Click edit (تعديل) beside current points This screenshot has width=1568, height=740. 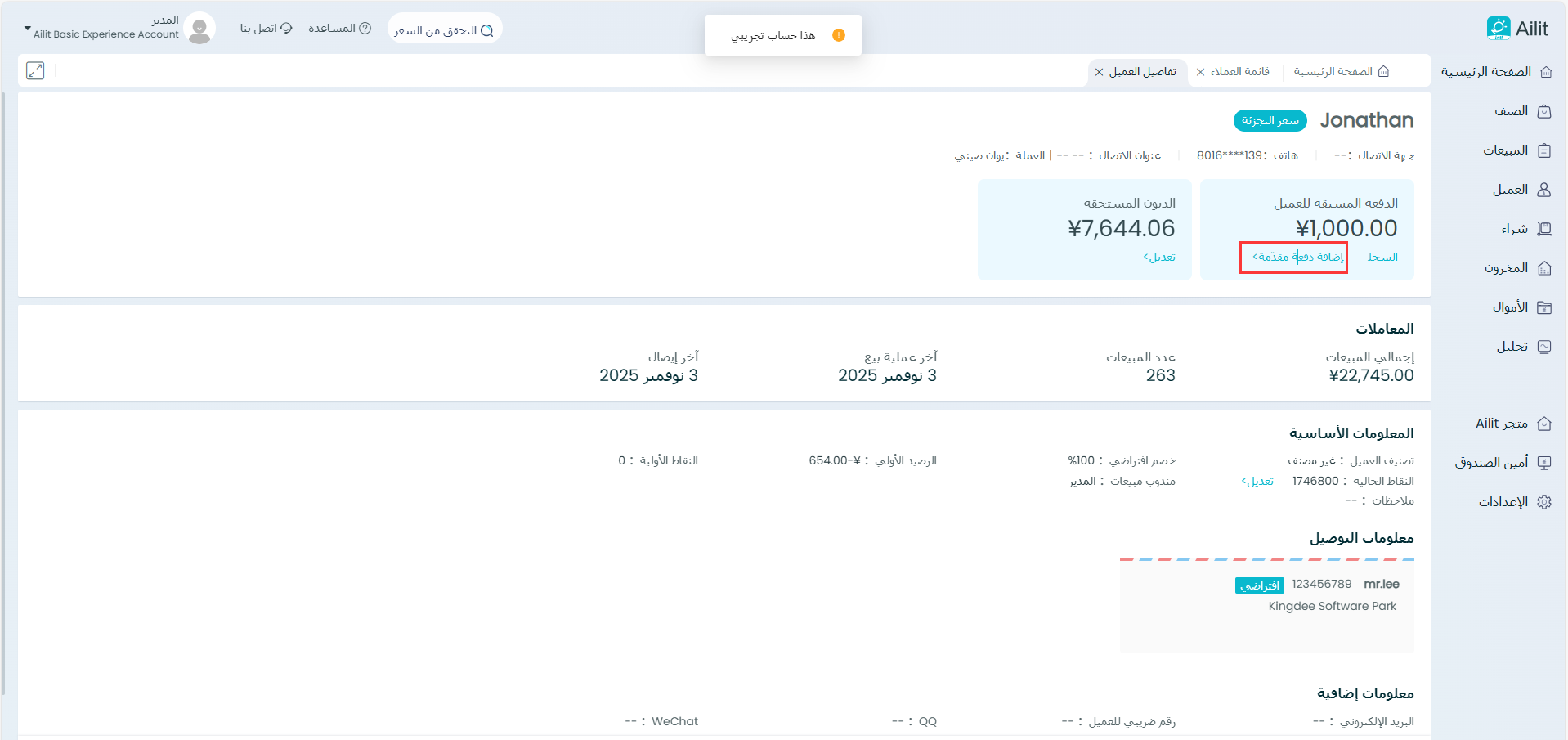1257,481
